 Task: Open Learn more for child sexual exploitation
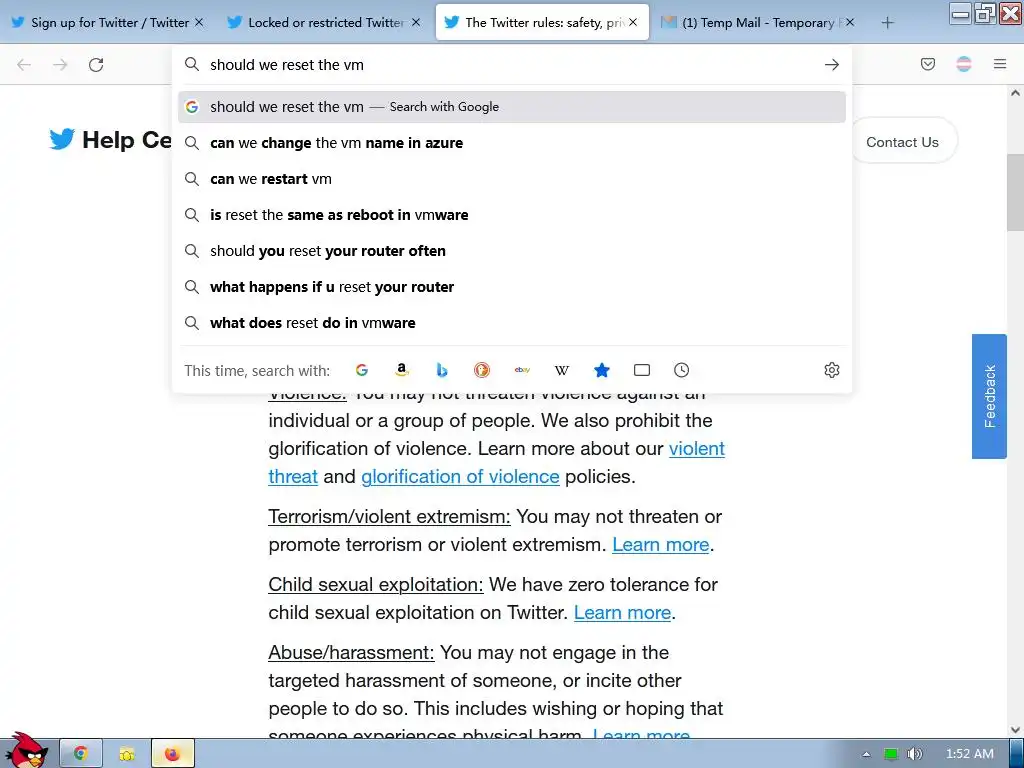(x=622, y=613)
